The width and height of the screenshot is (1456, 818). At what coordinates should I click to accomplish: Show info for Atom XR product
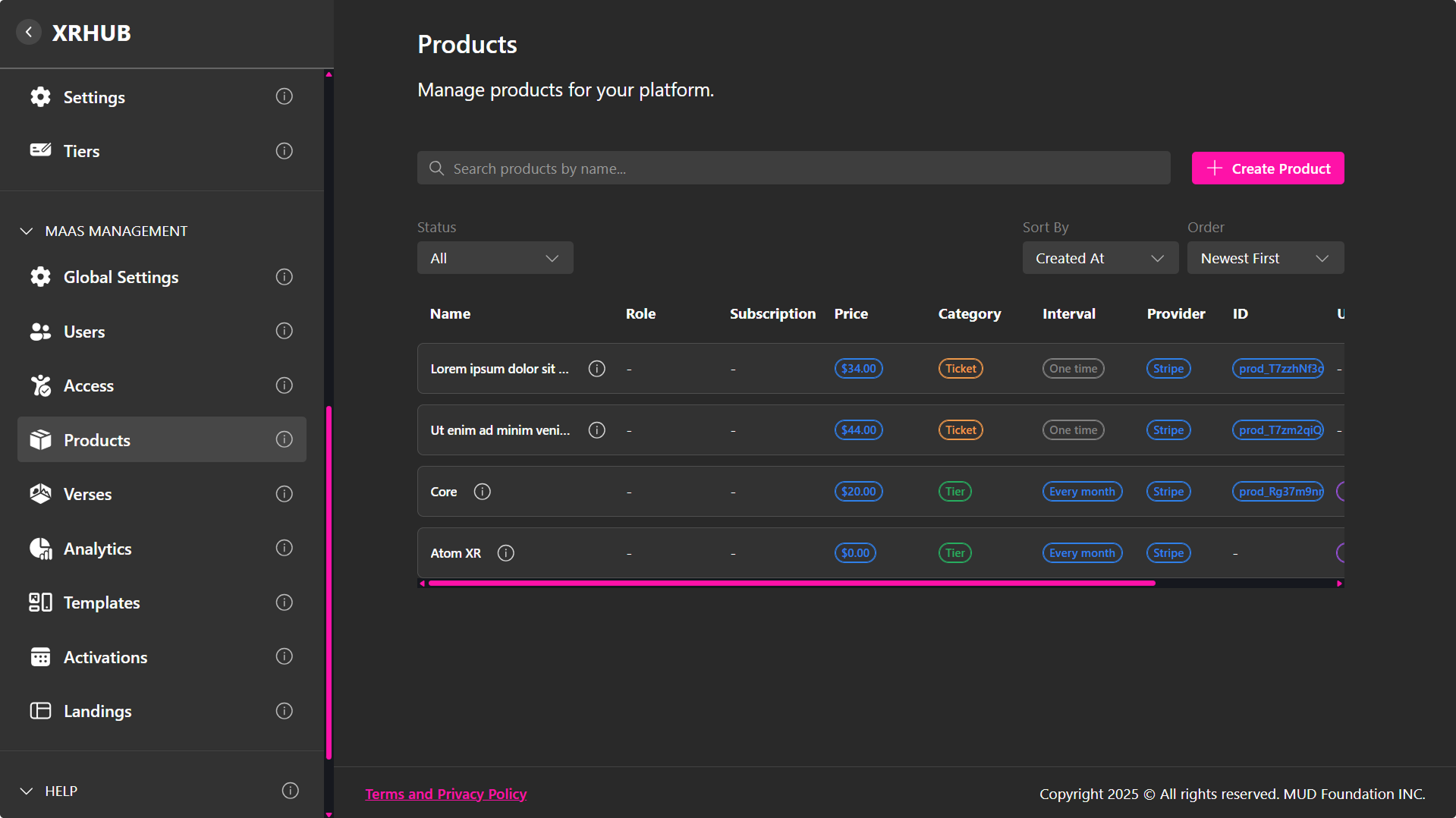click(505, 553)
